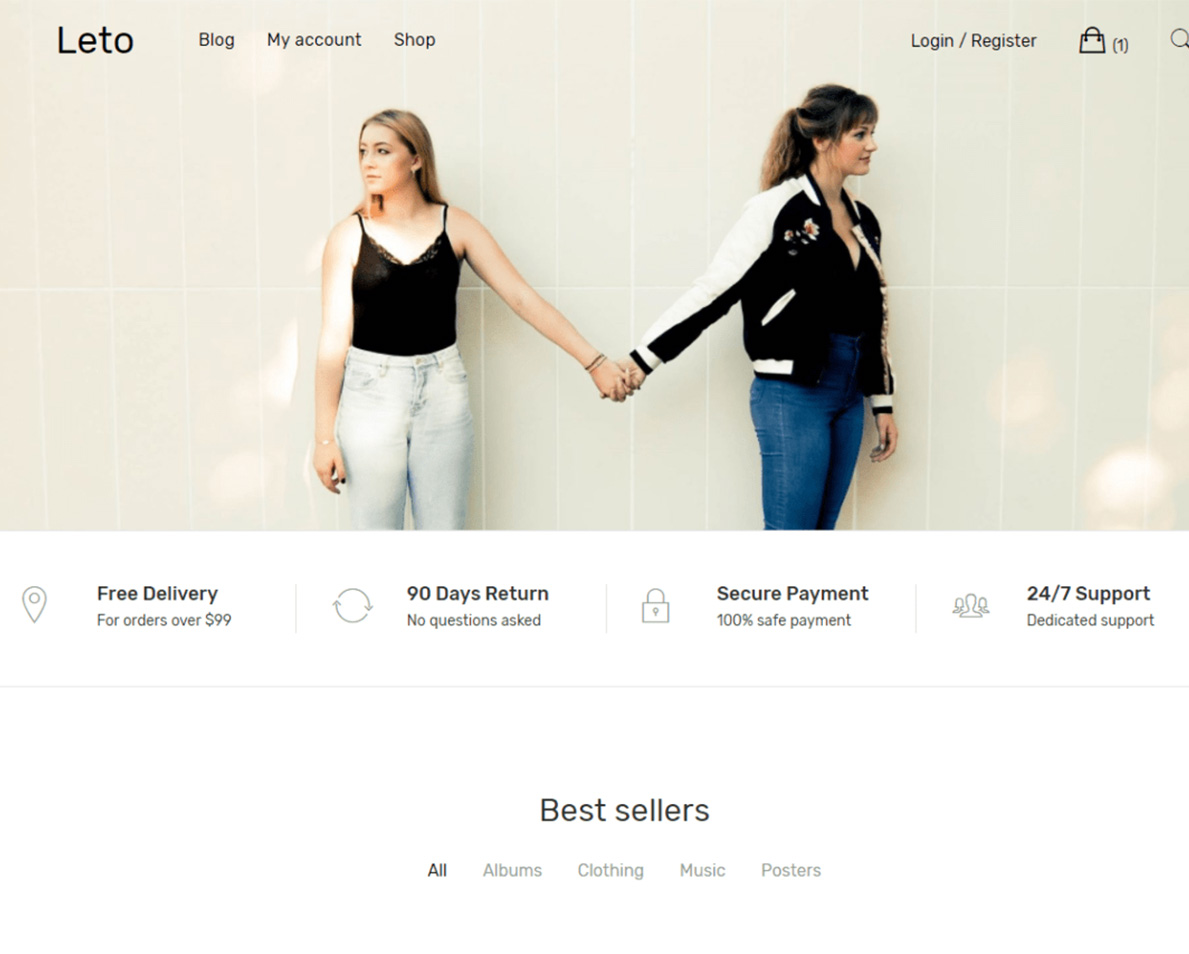Open the shopping bag cart icon

click(1091, 40)
